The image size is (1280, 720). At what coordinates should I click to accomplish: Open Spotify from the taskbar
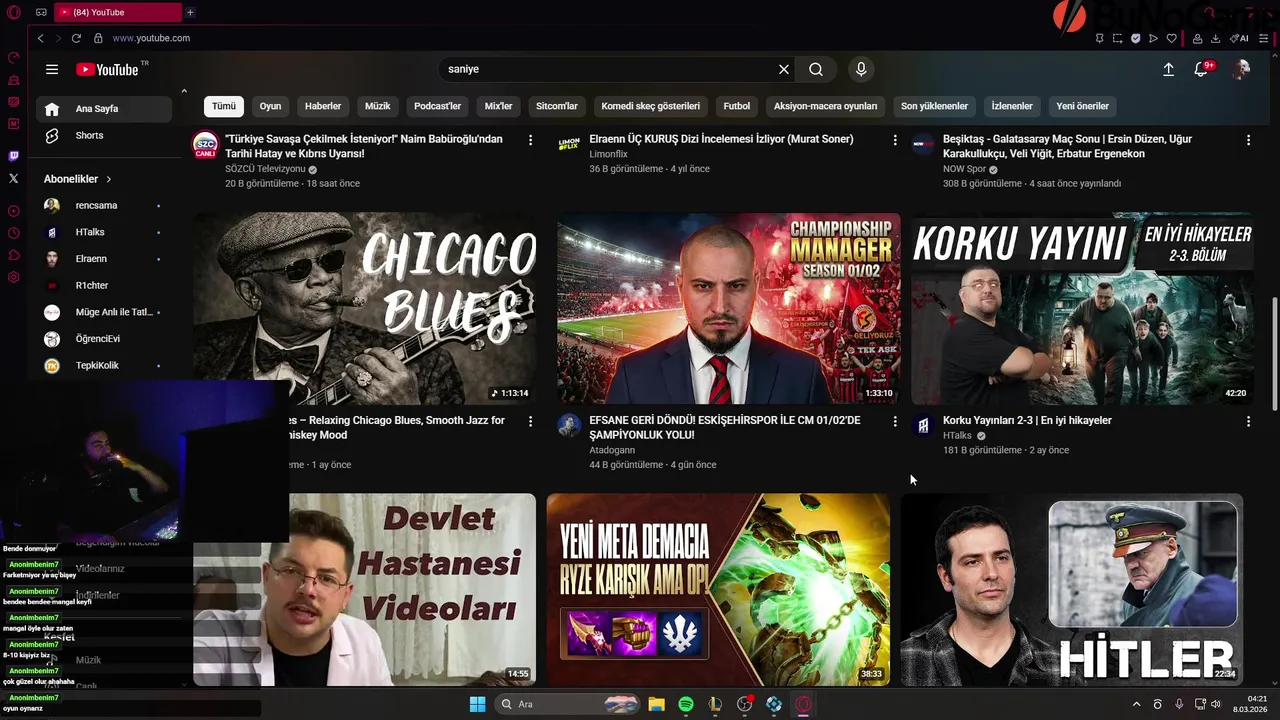point(686,704)
